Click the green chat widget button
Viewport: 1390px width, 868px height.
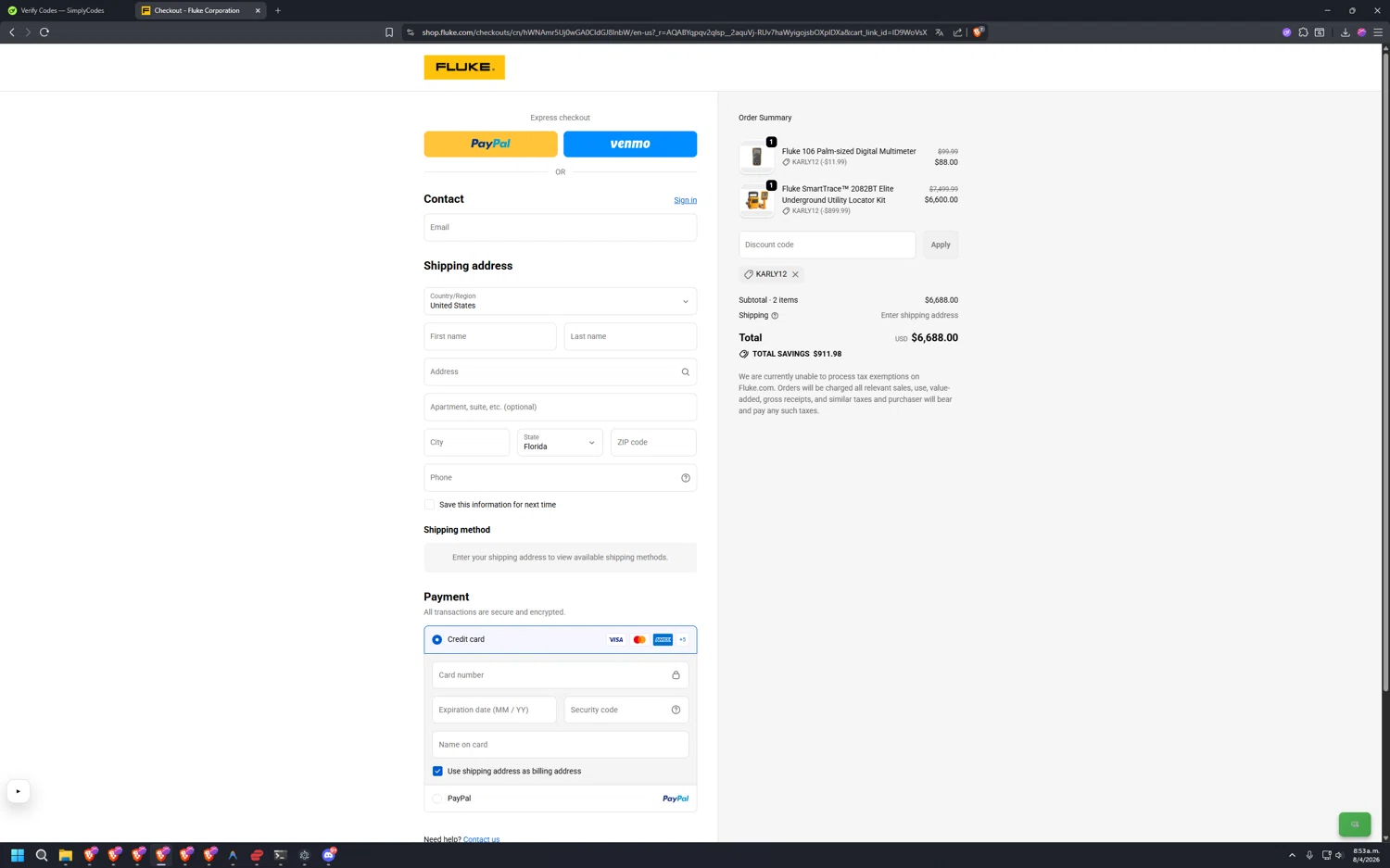pyautogui.click(x=1355, y=824)
